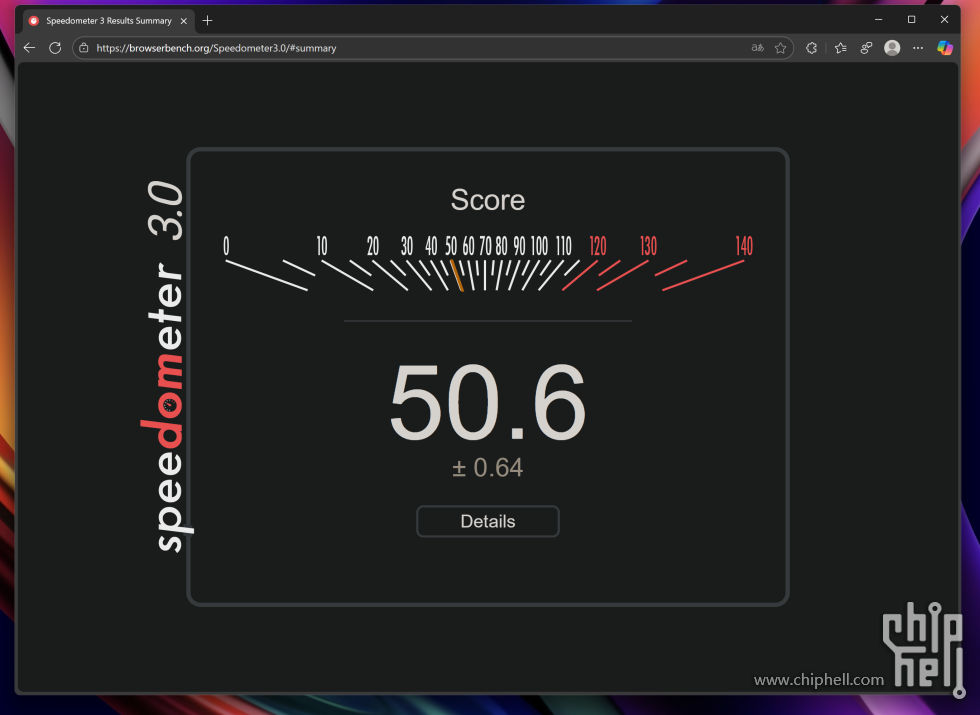Click the red 130 gauge label
Viewport: 980px width, 715px height.
click(x=648, y=246)
